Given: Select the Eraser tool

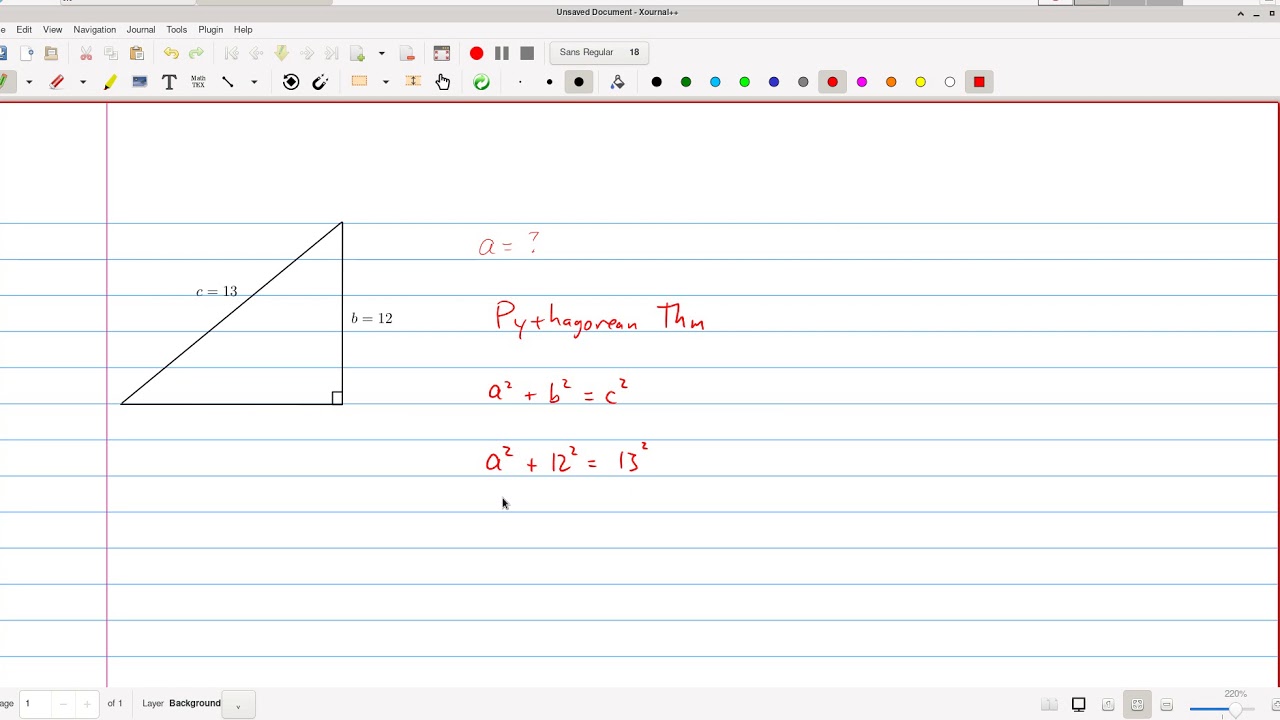Looking at the screenshot, I should pyautogui.click(x=57, y=82).
